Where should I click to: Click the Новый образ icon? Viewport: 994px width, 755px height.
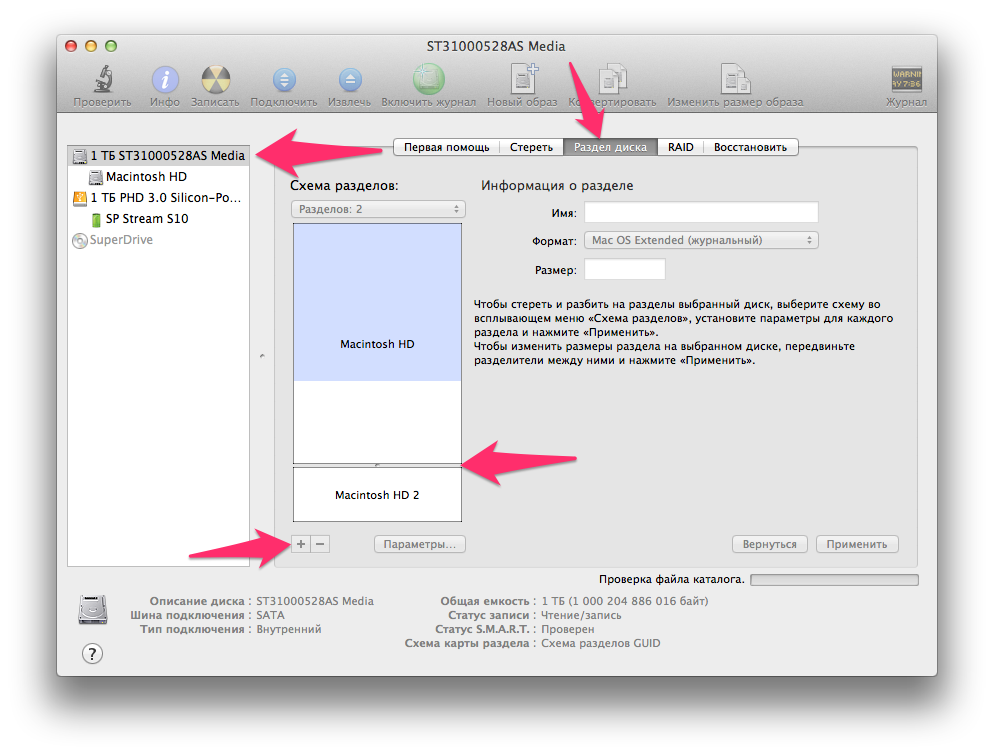(524, 79)
